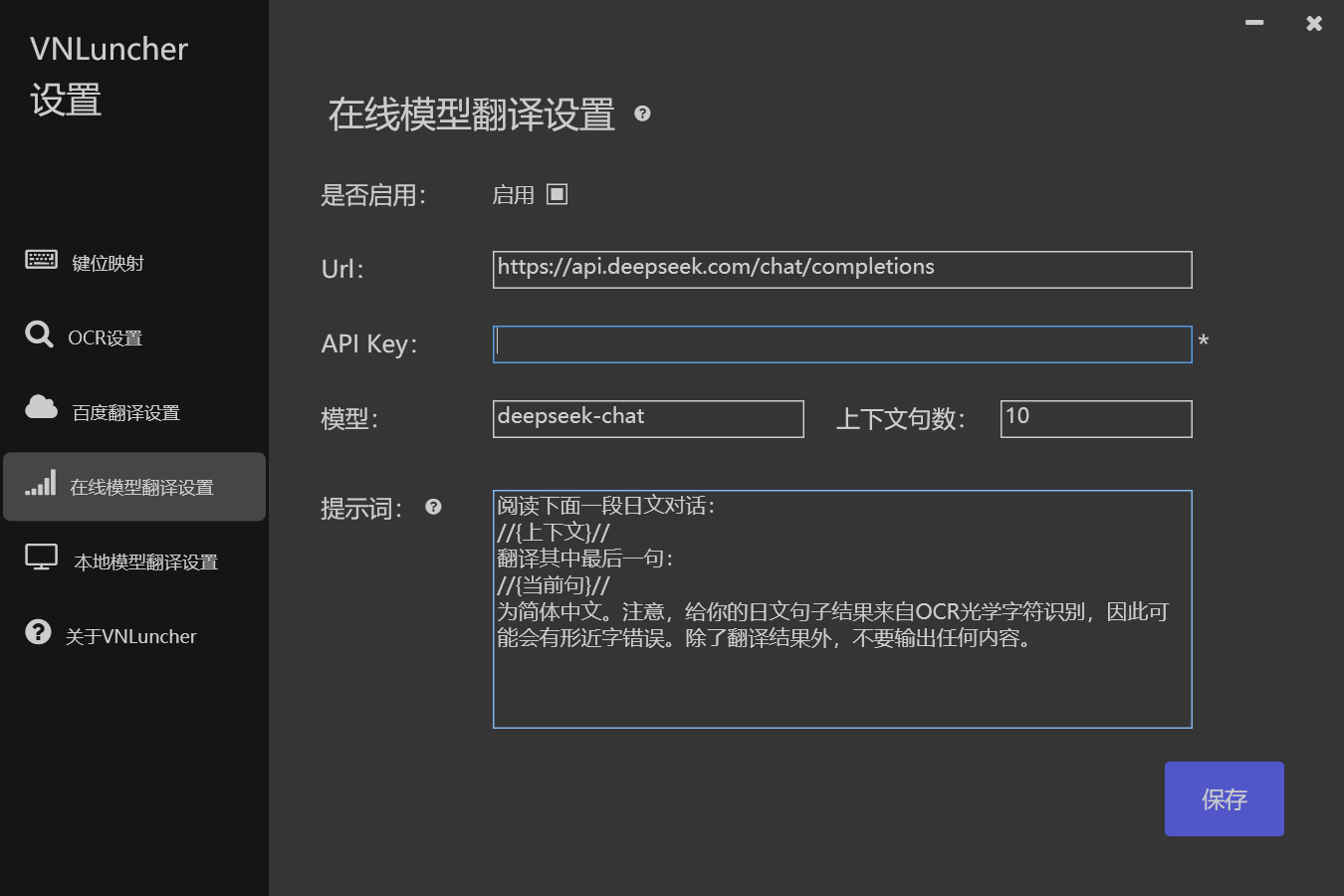Focus the empty API Key field
1344x896 pixels.
pyautogui.click(x=842, y=344)
